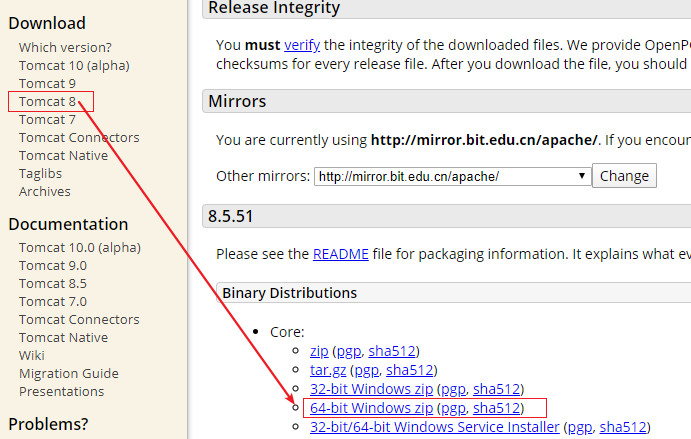Image resolution: width=691 pixels, height=439 pixels.
Task: Expand the Other mirrors dropdown
Action: (x=453, y=176)
